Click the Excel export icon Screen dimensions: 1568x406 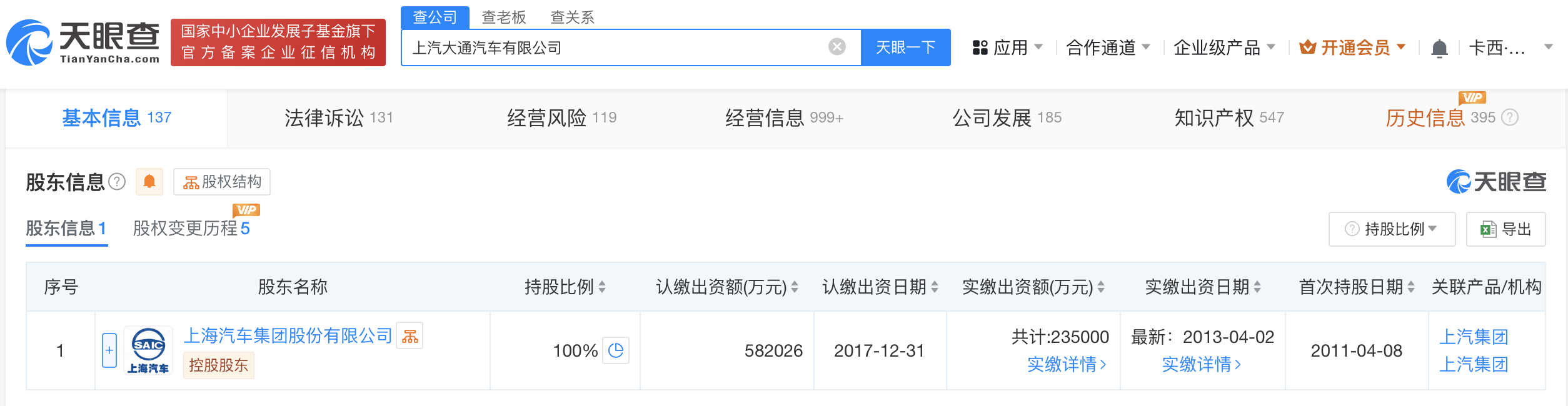(1488, 229)
